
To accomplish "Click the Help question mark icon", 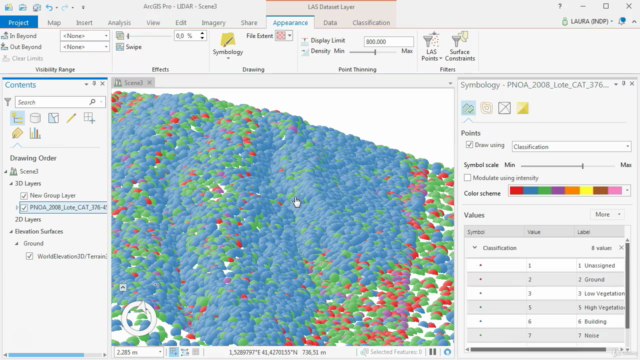I will (x=560, y=6).
